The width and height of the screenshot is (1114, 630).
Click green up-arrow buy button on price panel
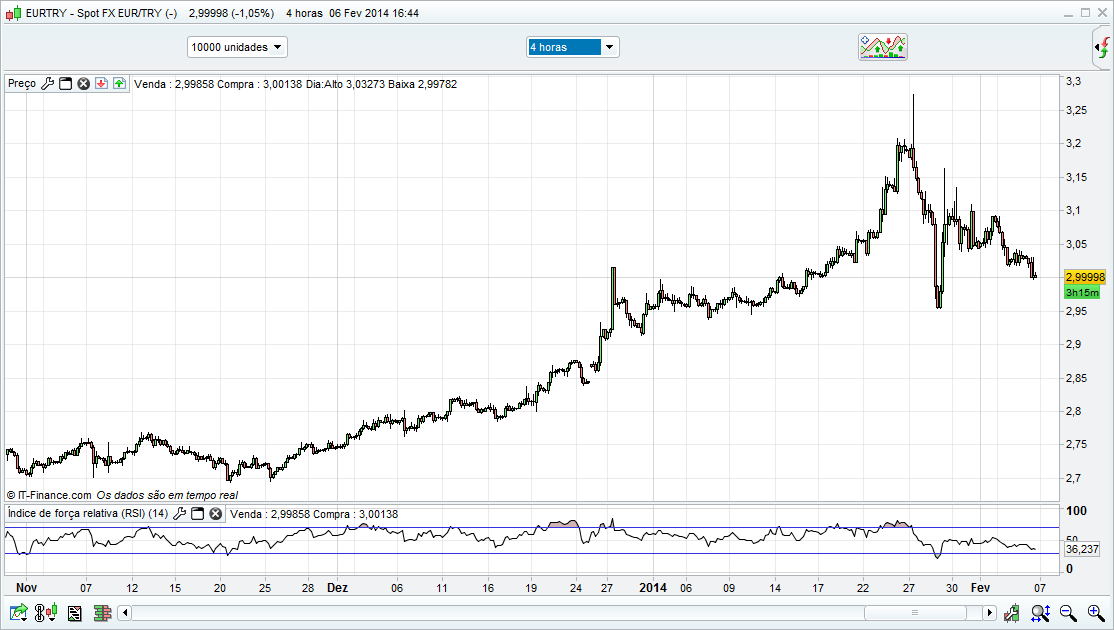tap(118, 84)
